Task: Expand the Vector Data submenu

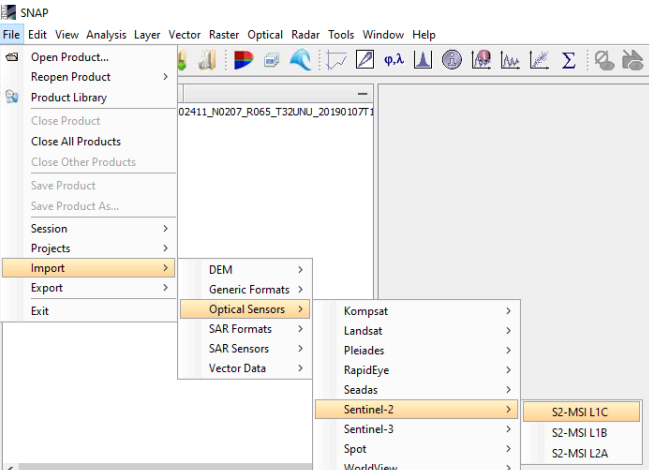Action: [245, 368]
